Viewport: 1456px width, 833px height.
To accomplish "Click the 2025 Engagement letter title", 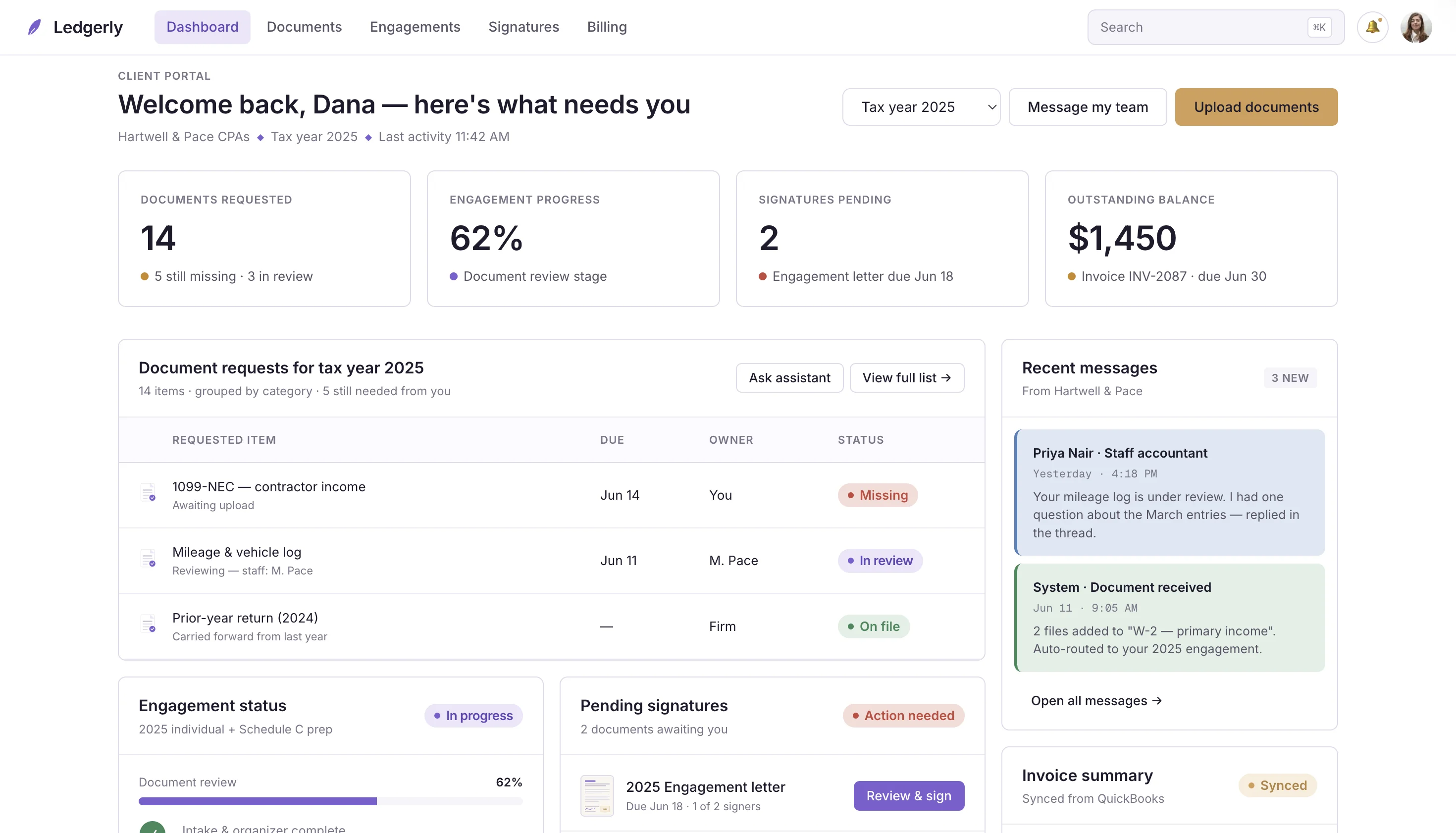I will click(x=705, y=786).
